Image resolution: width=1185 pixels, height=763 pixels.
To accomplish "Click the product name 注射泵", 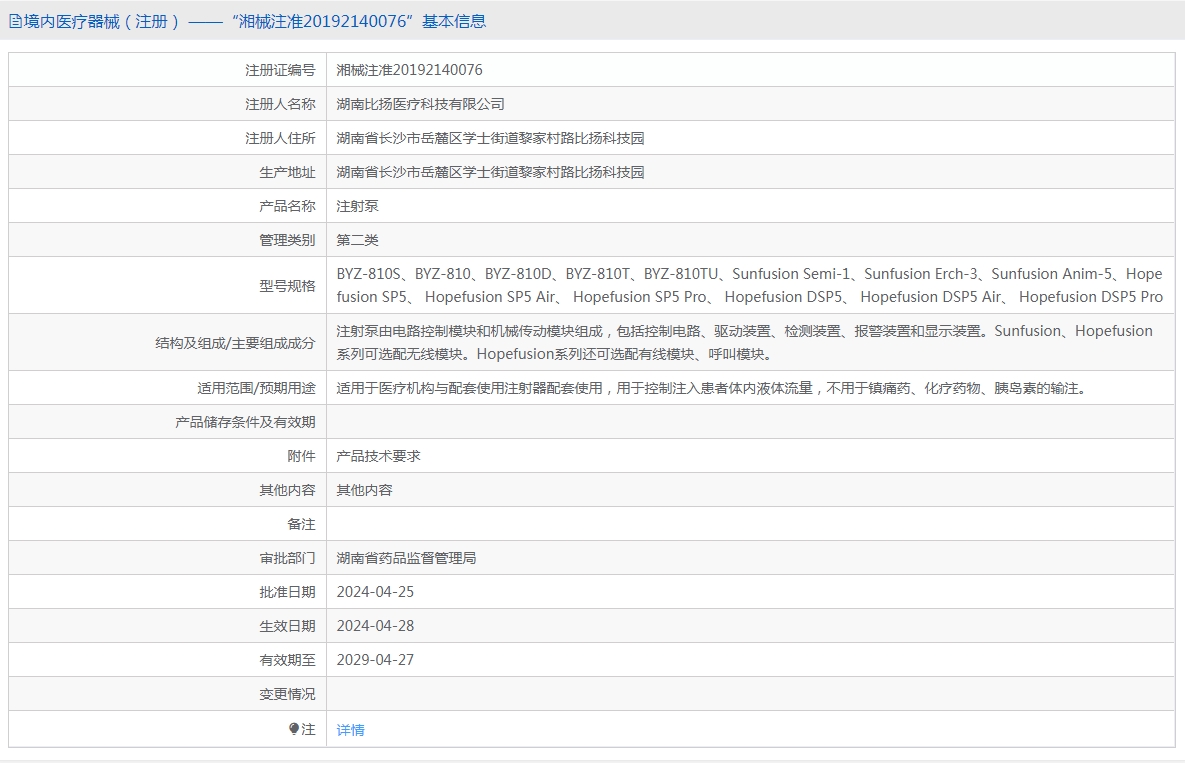I will pos(357,206).
